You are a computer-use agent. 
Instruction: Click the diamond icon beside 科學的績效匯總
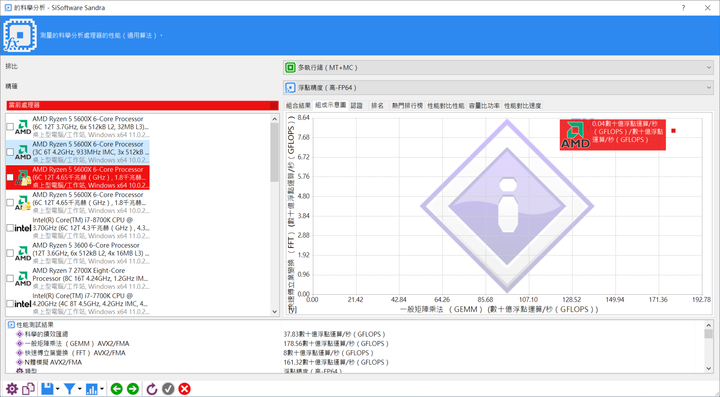click(20, 334)
